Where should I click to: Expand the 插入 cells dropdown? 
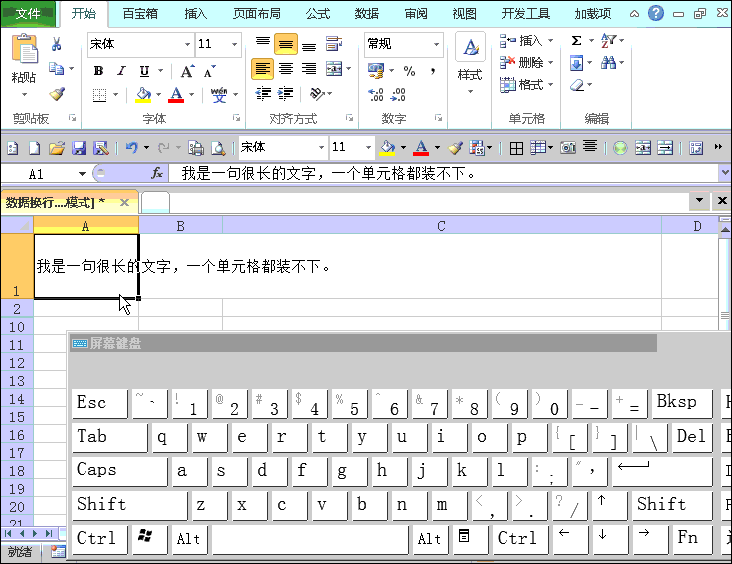click(550, 41)
